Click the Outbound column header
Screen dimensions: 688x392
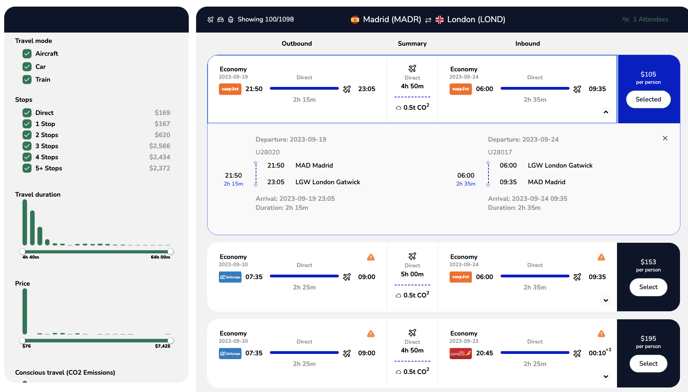(297, 43)
